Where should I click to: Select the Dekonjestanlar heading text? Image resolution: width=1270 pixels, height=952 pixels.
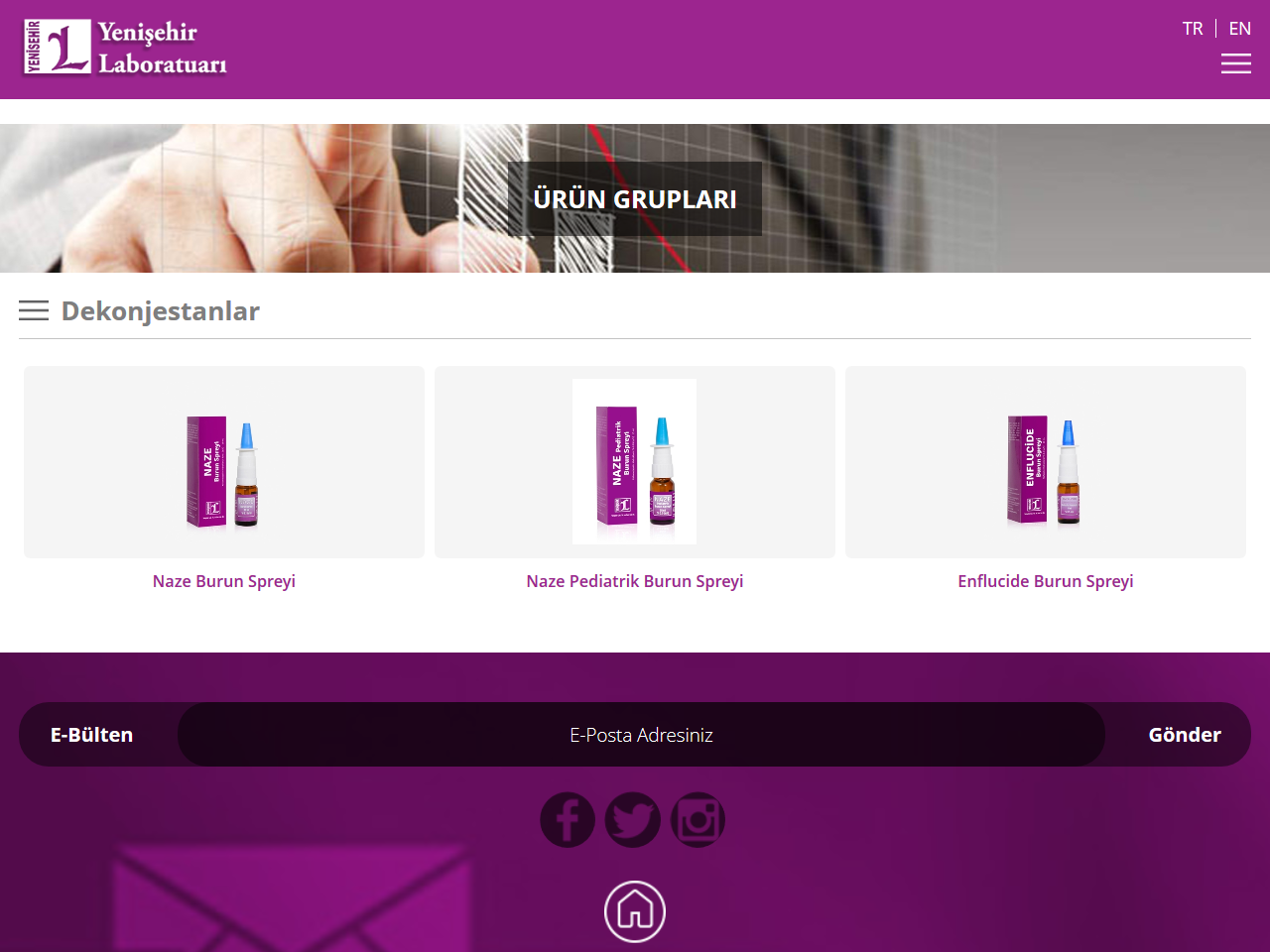tap(161, 310)
